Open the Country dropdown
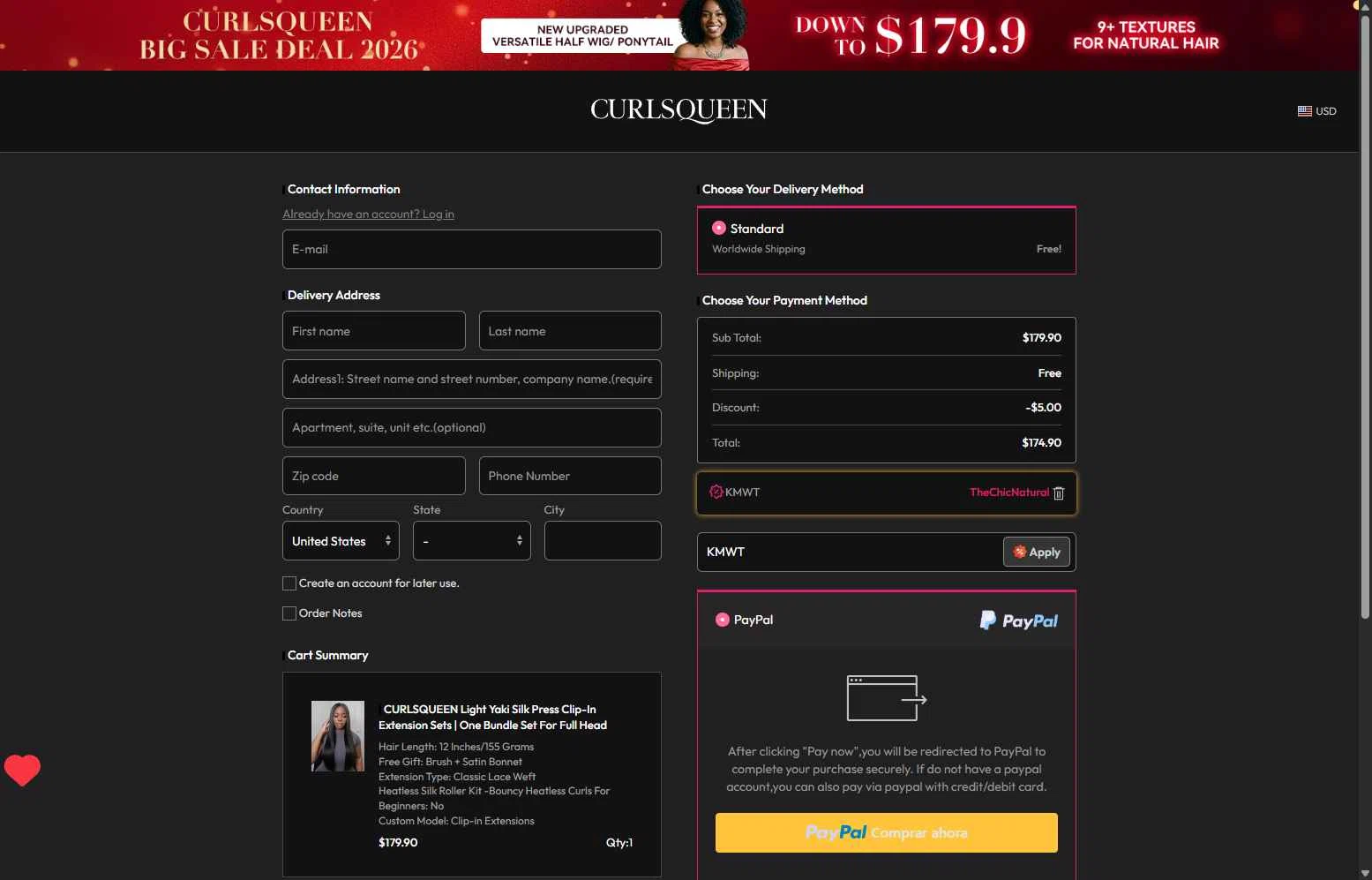1372x880 pixels. click(x=341, y=541)
